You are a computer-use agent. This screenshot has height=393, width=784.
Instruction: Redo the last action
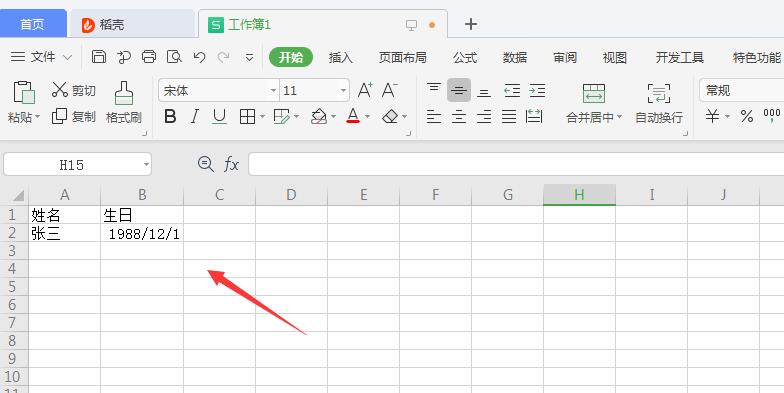tap(224, 57)
